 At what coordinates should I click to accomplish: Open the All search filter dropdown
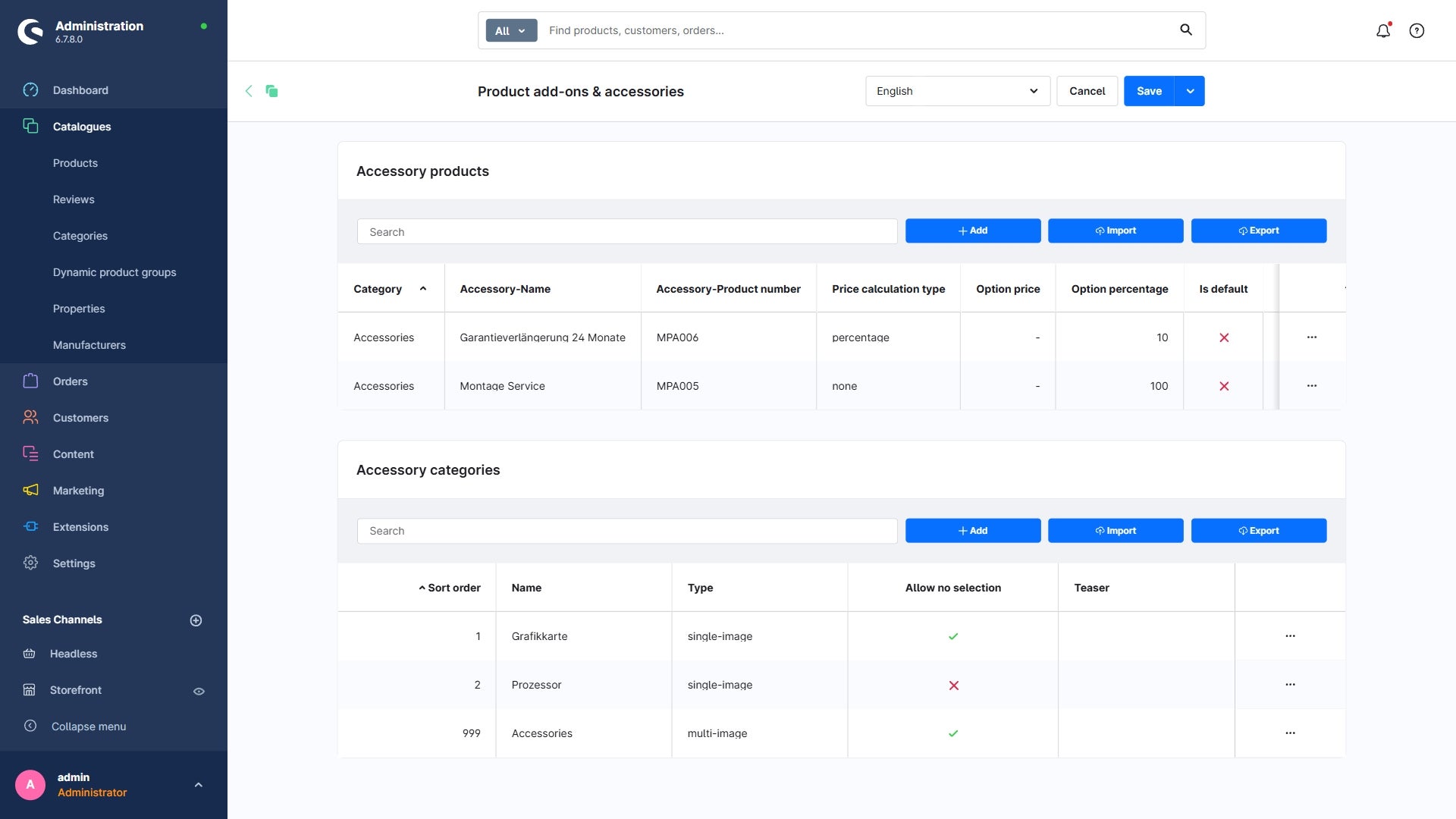(511, 30)
